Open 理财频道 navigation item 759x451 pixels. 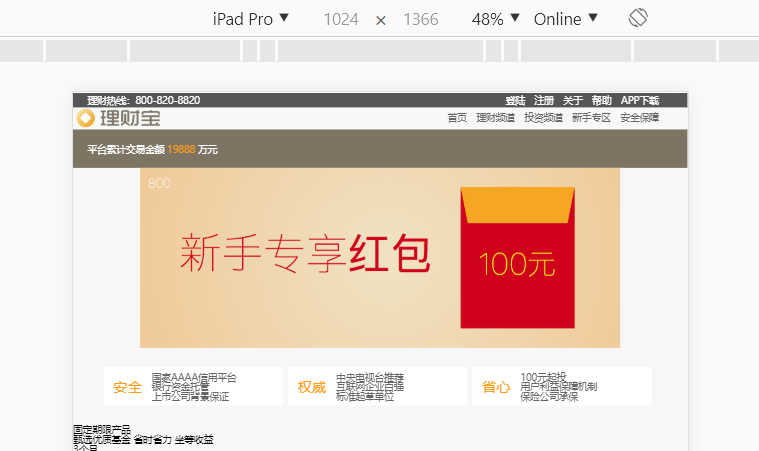coord(495,118)
